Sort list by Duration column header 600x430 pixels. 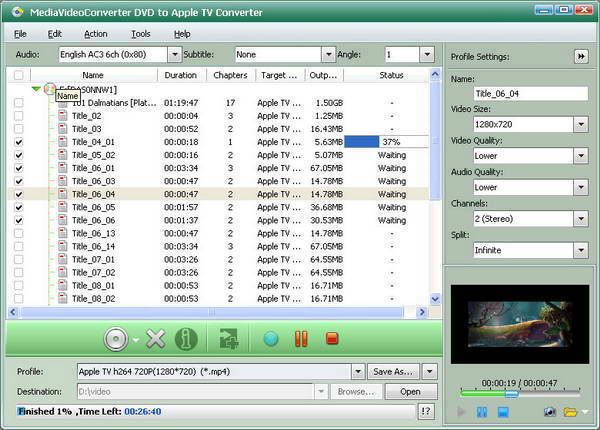click(x=181, y=75)
